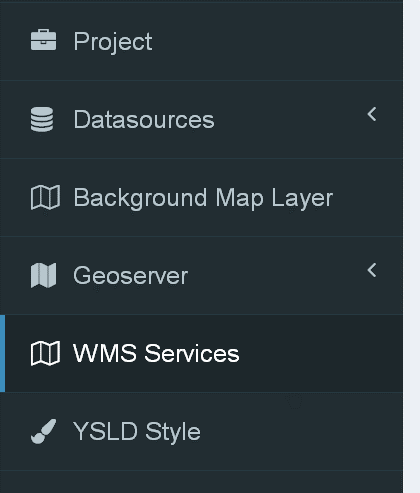This screenshot has width=420, height=493.
Task: Expand the Datasources submenu chevron
Action: coord(372,114)
